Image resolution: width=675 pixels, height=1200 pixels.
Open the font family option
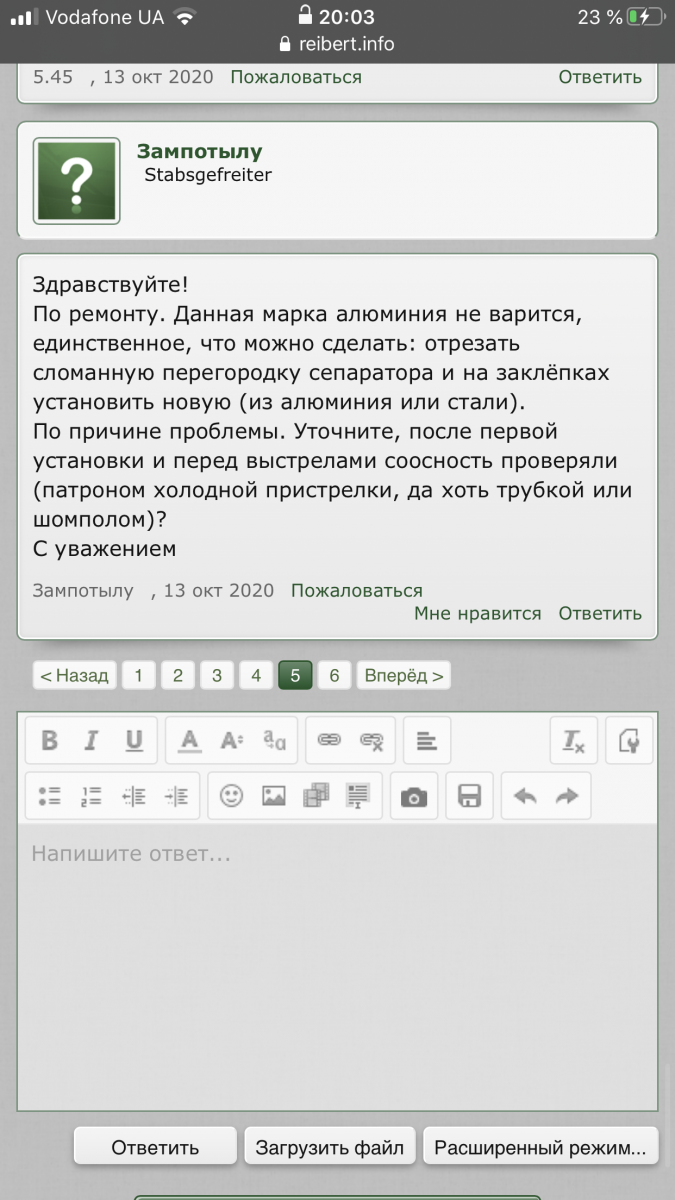coord(274,741)
